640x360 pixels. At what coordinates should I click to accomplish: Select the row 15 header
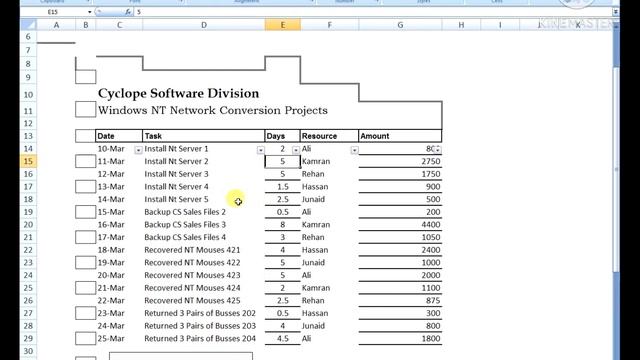(x=28, y=161)
